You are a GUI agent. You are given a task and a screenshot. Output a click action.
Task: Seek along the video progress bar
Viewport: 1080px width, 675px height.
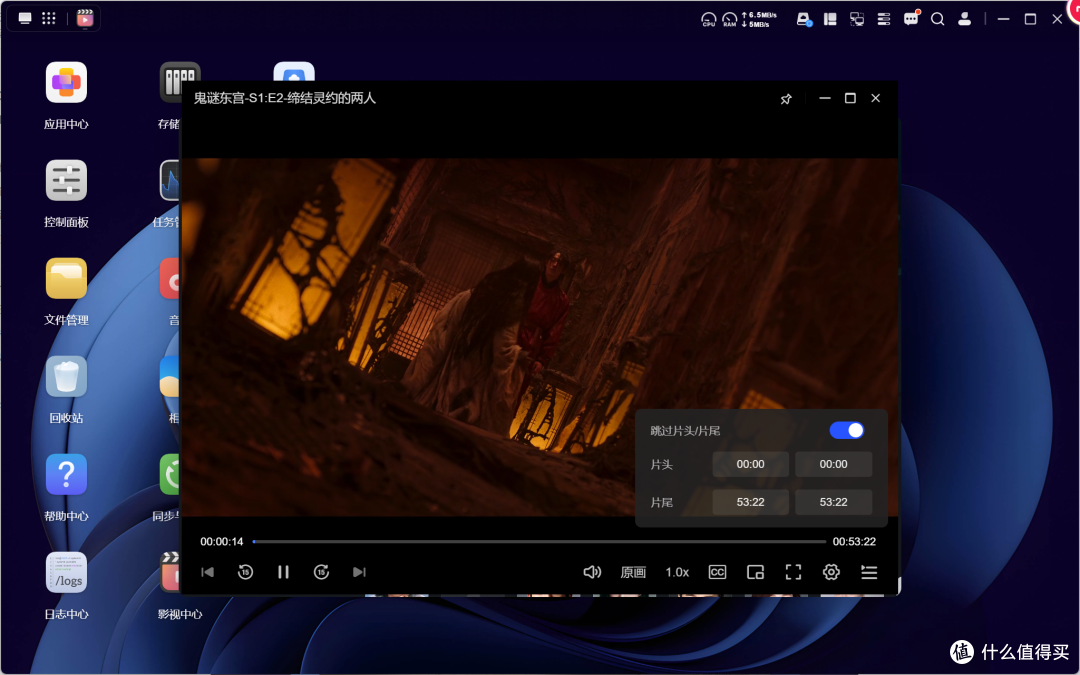pyautogui.click(x=539, y=541)
